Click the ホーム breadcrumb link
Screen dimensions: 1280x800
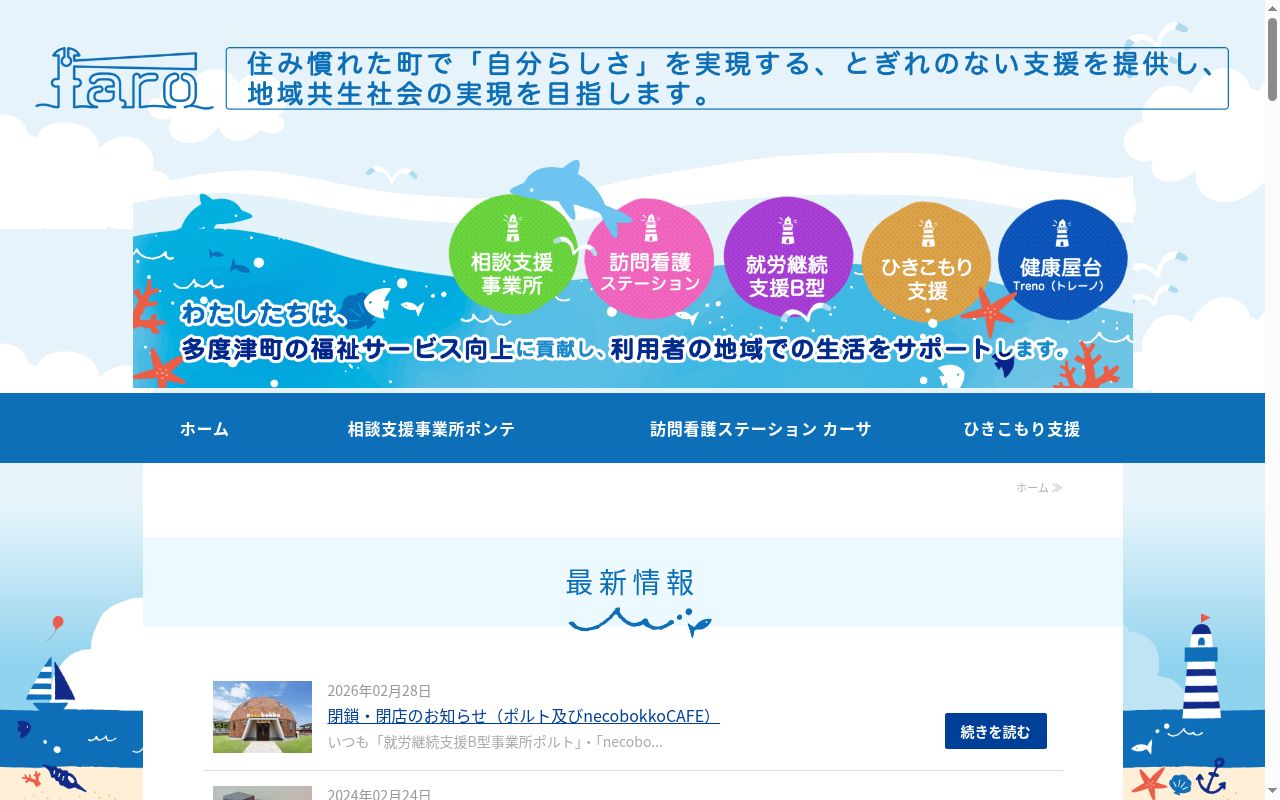tap(1032, 487)
